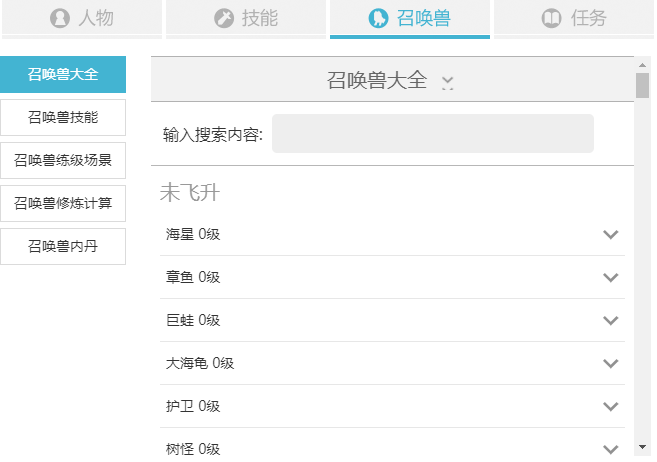657x462 pixels.
Task: Collapse the 召唤兽大全 header double-chevron
Action: coord(447,82)
